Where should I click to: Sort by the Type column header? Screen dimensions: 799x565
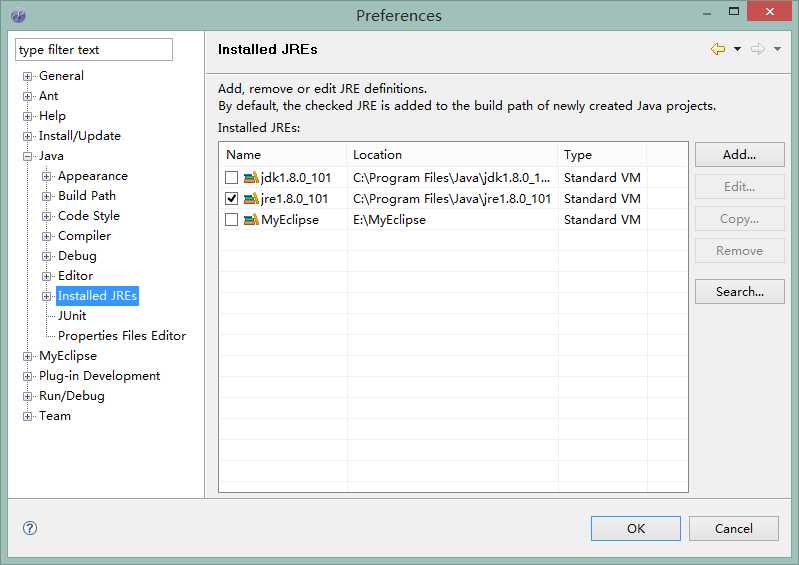(x=602, y=154)
